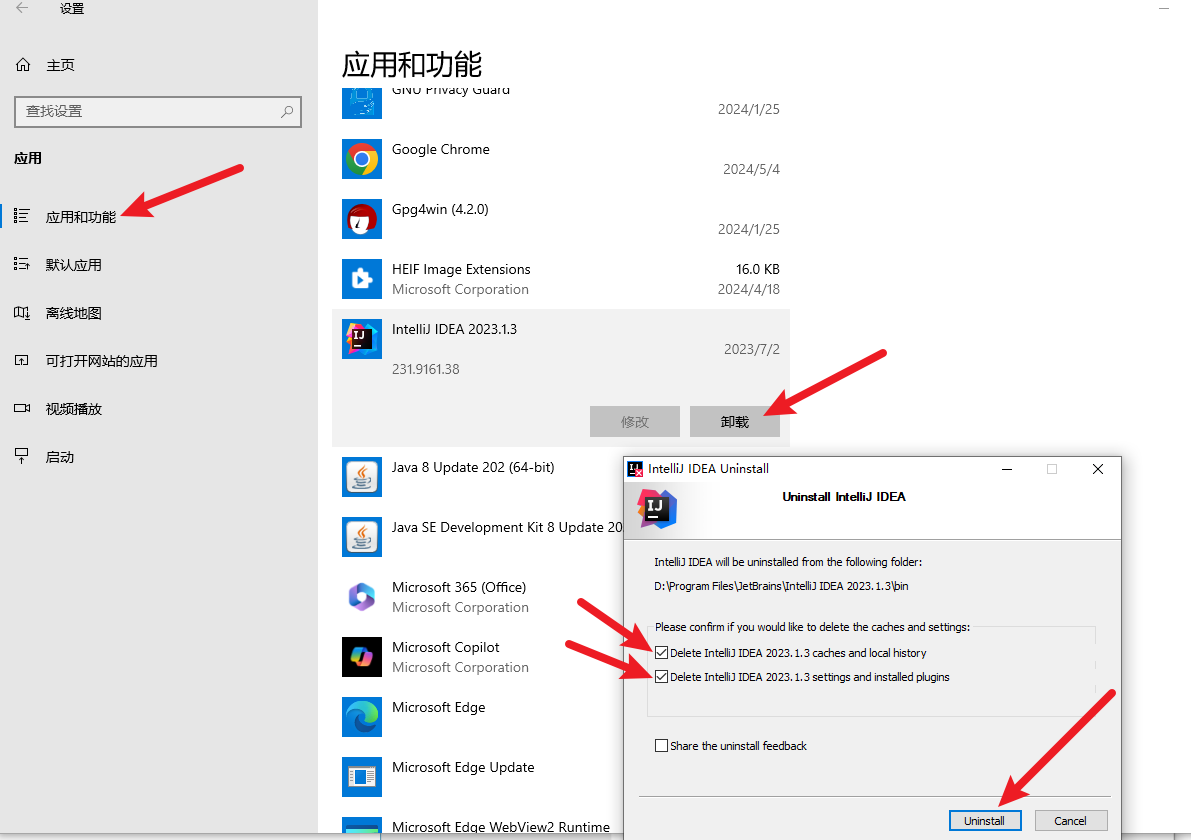Select the GNU Privacy Guard app icon
The image size is (1191, 840).
362,103
